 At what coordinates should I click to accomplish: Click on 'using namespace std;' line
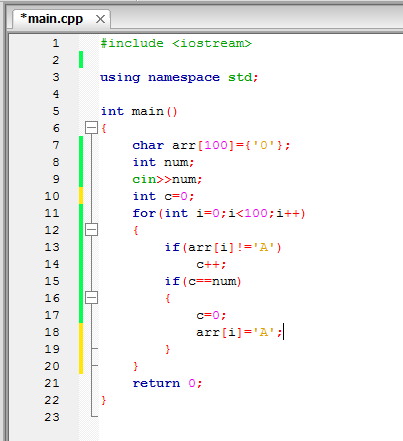tap(179, 78)
